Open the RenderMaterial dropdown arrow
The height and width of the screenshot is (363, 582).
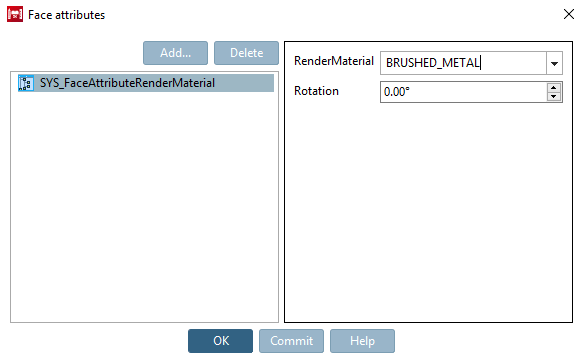pos(554,63)
